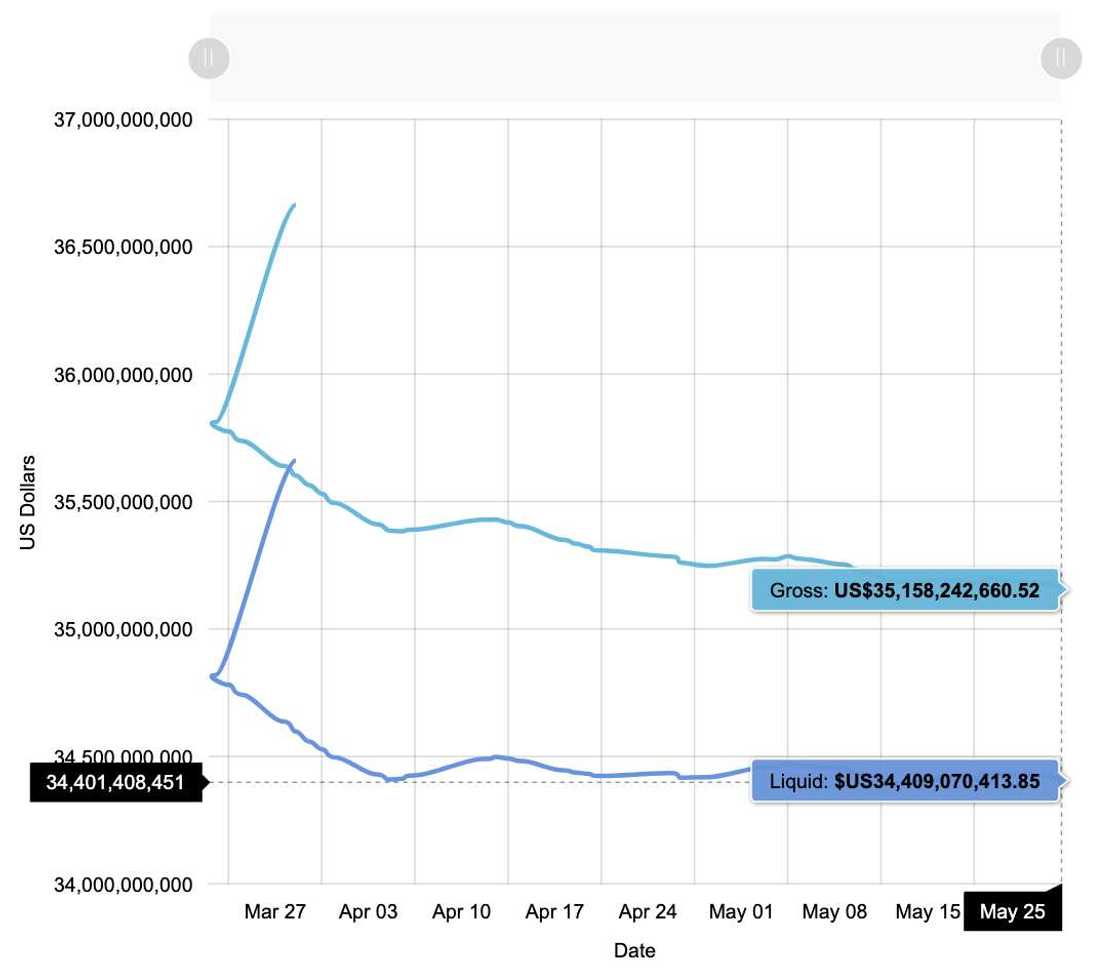Click the 35,500,000,000 y-axis label
This screenshot has height=972, width=1120.
[123, 502]
